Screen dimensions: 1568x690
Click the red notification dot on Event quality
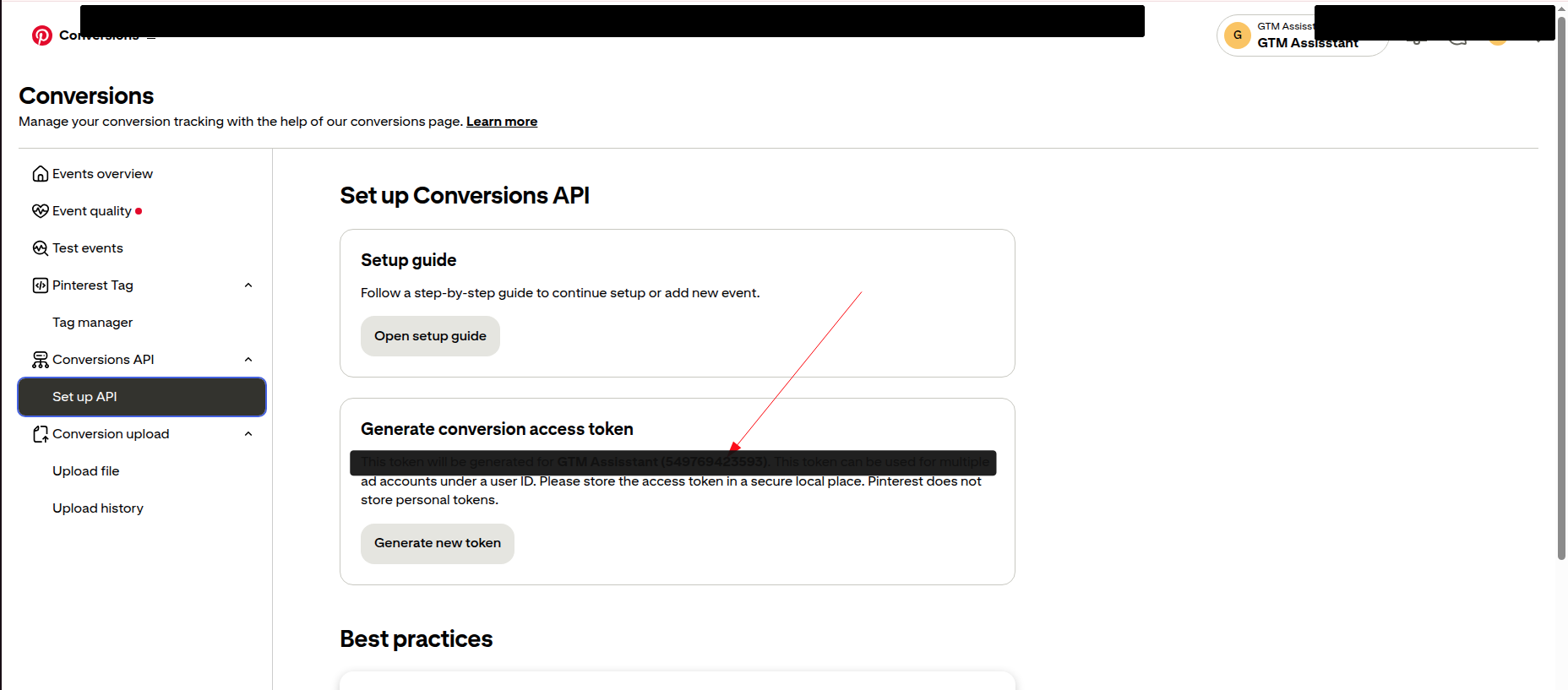tap(139, 211)
